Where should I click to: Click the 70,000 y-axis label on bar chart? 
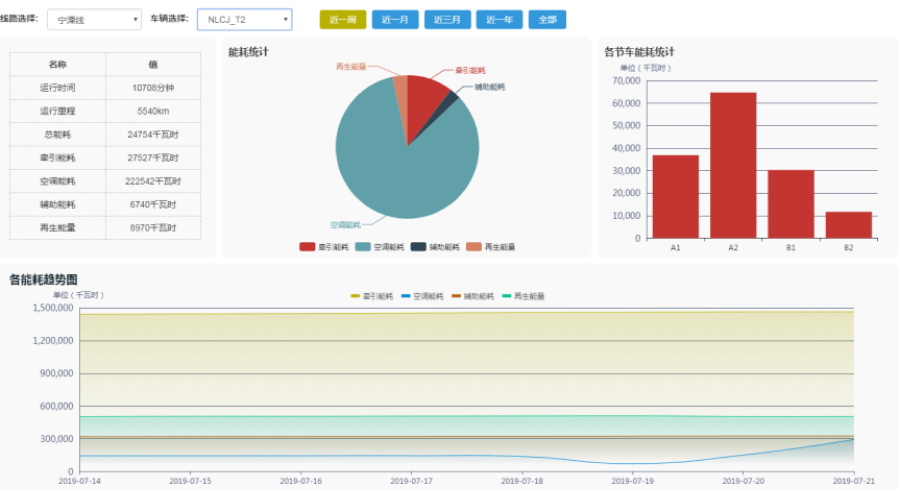click(626, 81)
